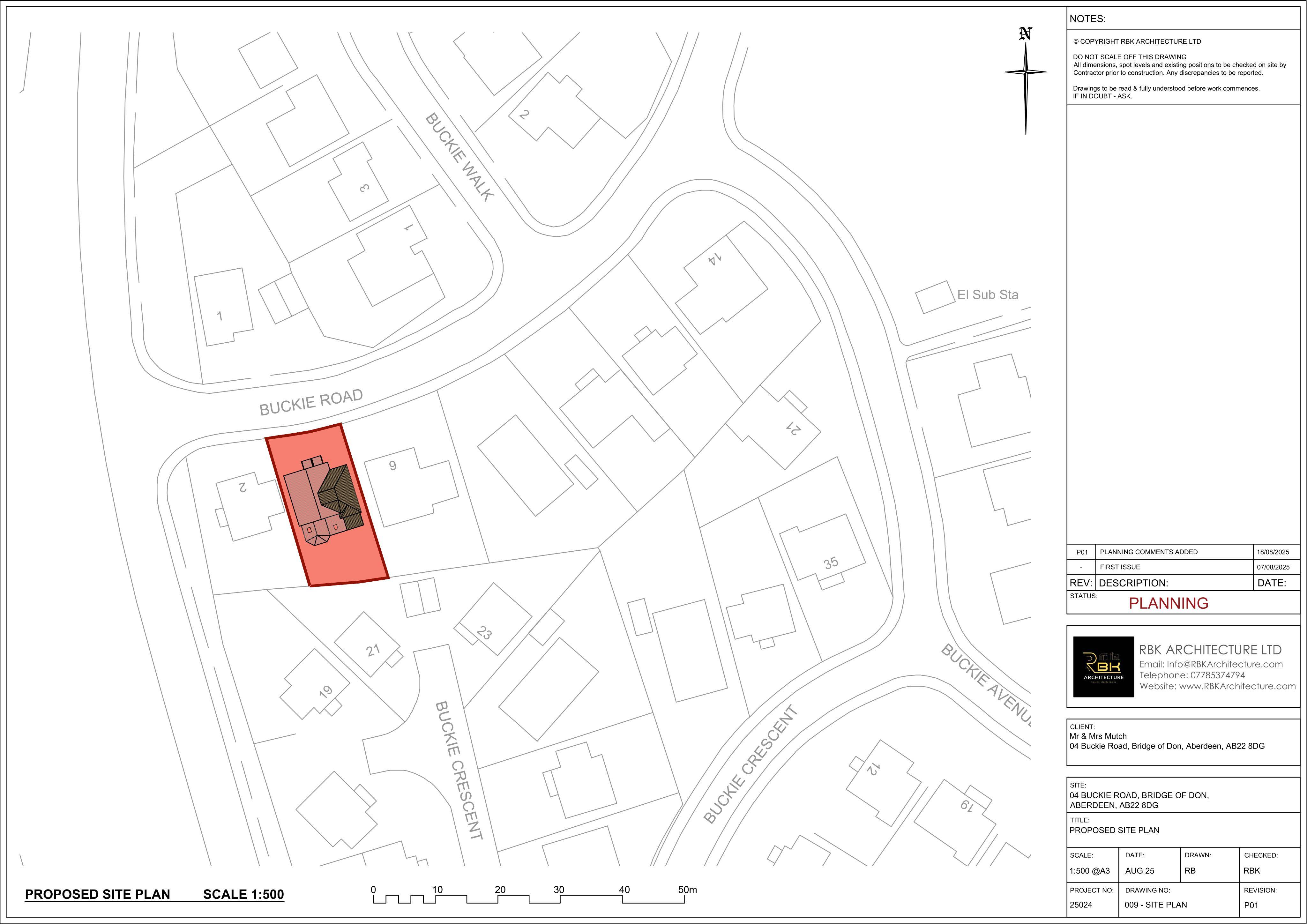Viewport: 1307px width, 924px height.
Task: Click the 'BUCKIE ROAD' street label
Action: tap(311, 402)
